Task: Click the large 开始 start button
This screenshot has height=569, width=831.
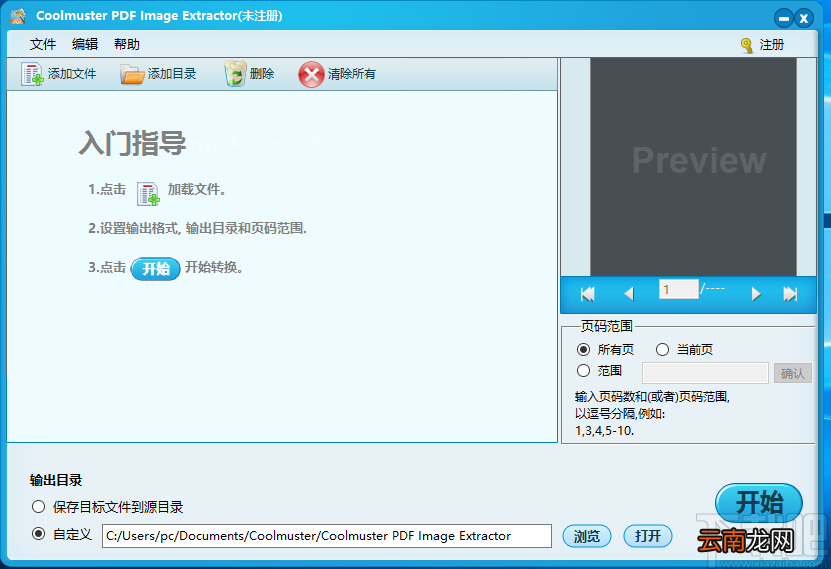Action: (759, 502)
